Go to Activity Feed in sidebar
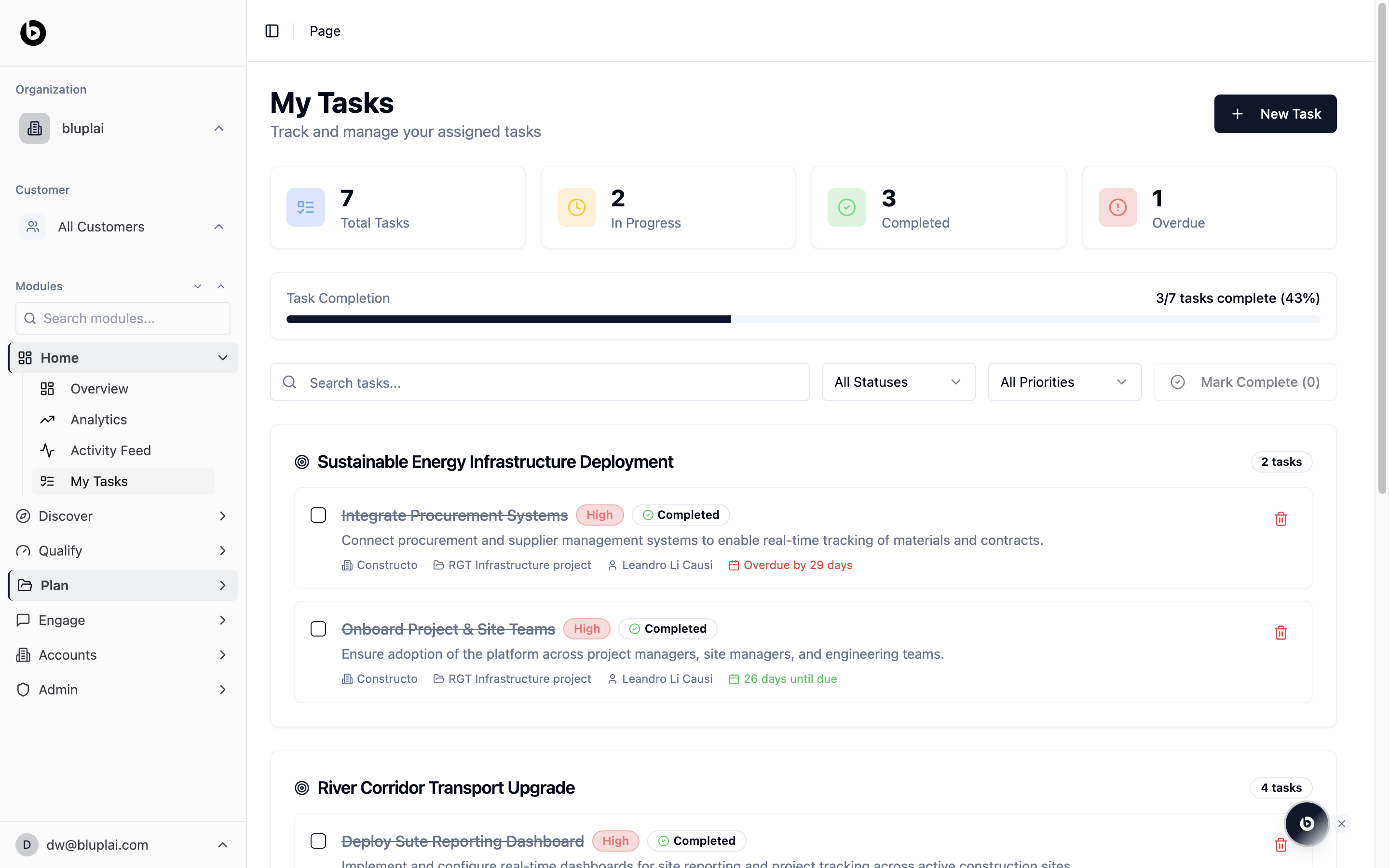This screenshot has height=868, width=1389. tap(110, 451)
